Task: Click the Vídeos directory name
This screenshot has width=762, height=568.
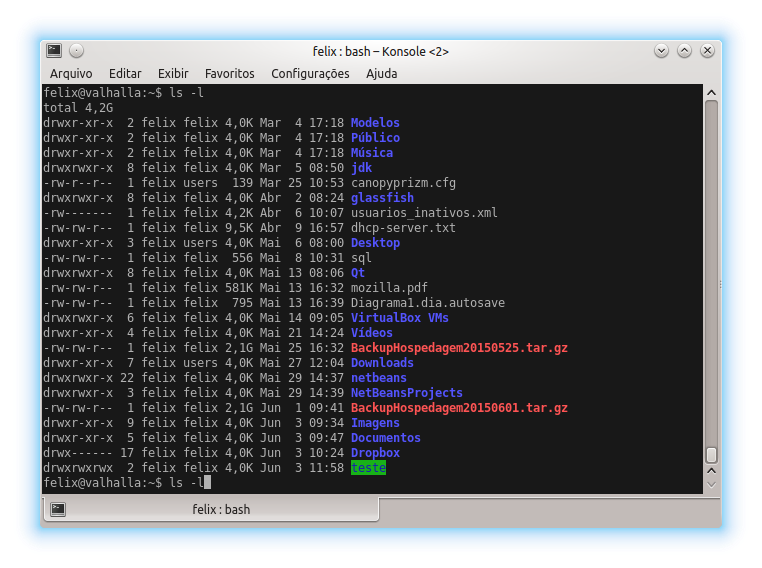Action: (x=372, y=333)
